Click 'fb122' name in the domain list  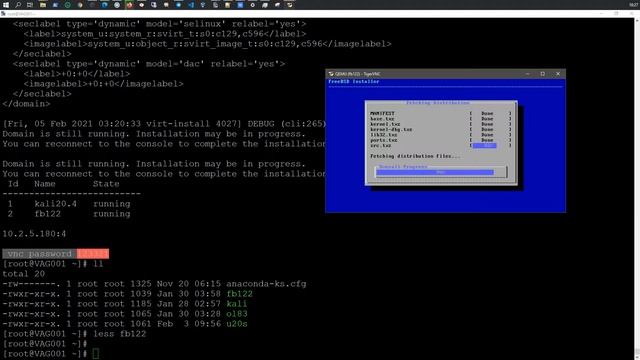47,214
